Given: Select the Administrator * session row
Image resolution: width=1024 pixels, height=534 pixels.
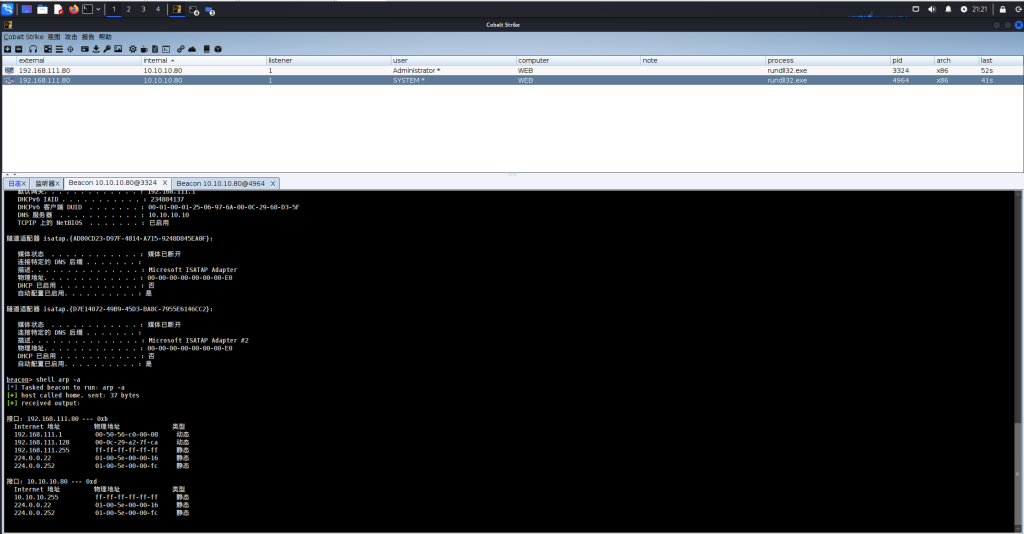Looking at the screenshot, I should click(x=512, y=71).
